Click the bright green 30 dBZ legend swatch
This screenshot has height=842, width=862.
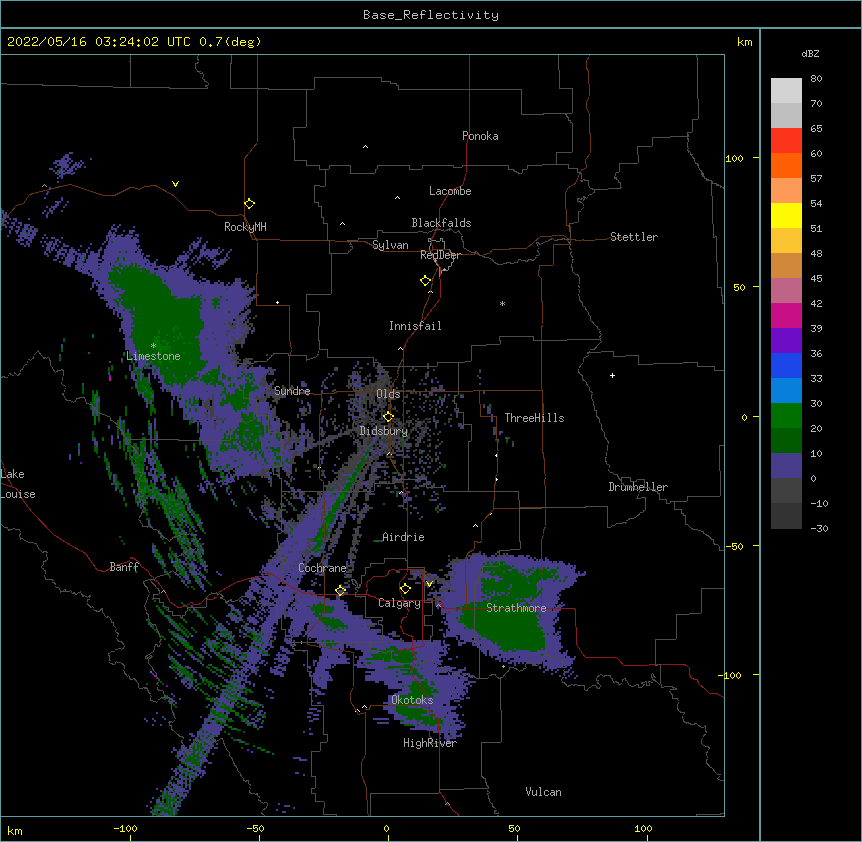(x=786, y=416)
